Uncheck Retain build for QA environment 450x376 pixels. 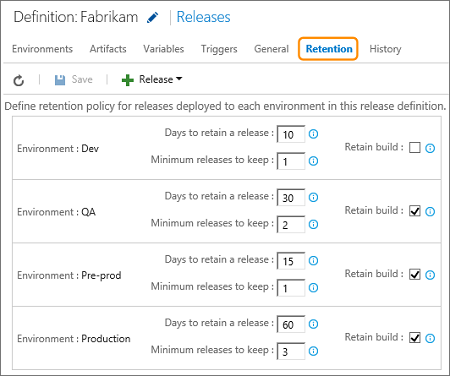tap(415, 211)
